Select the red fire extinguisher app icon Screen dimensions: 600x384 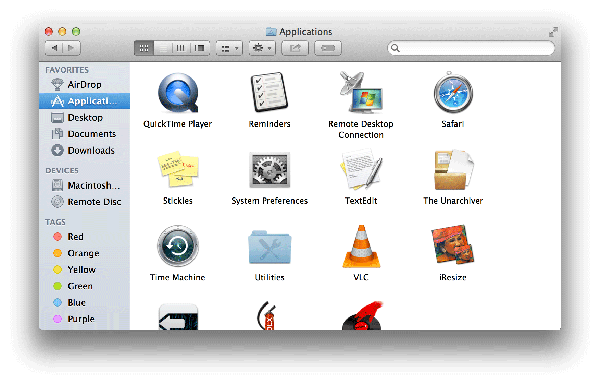click(x=267, y=316)
